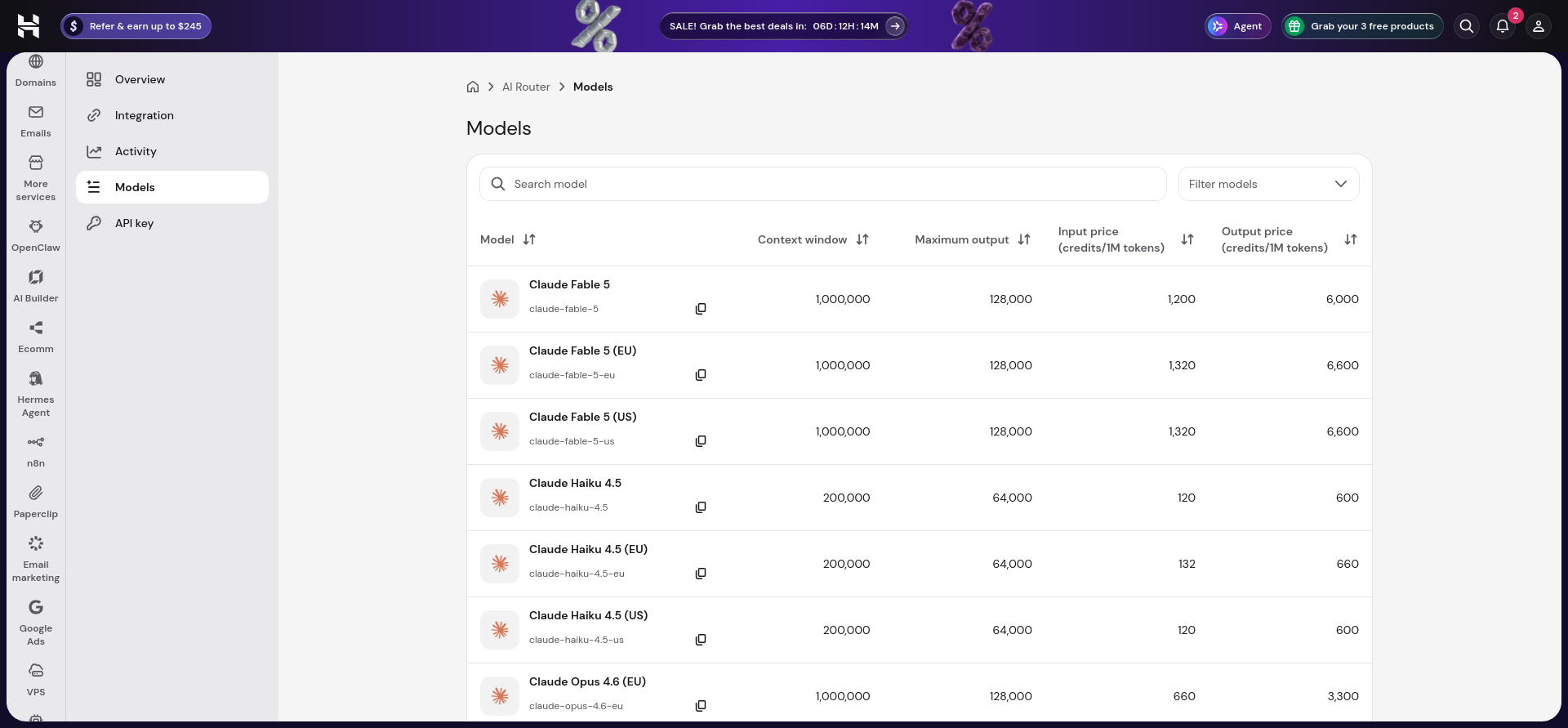The height and width of the screenshot is (728, 1568).
Task: Click Refer & earn up to $245
Action: pyautogui.click(x=136, y=26)
